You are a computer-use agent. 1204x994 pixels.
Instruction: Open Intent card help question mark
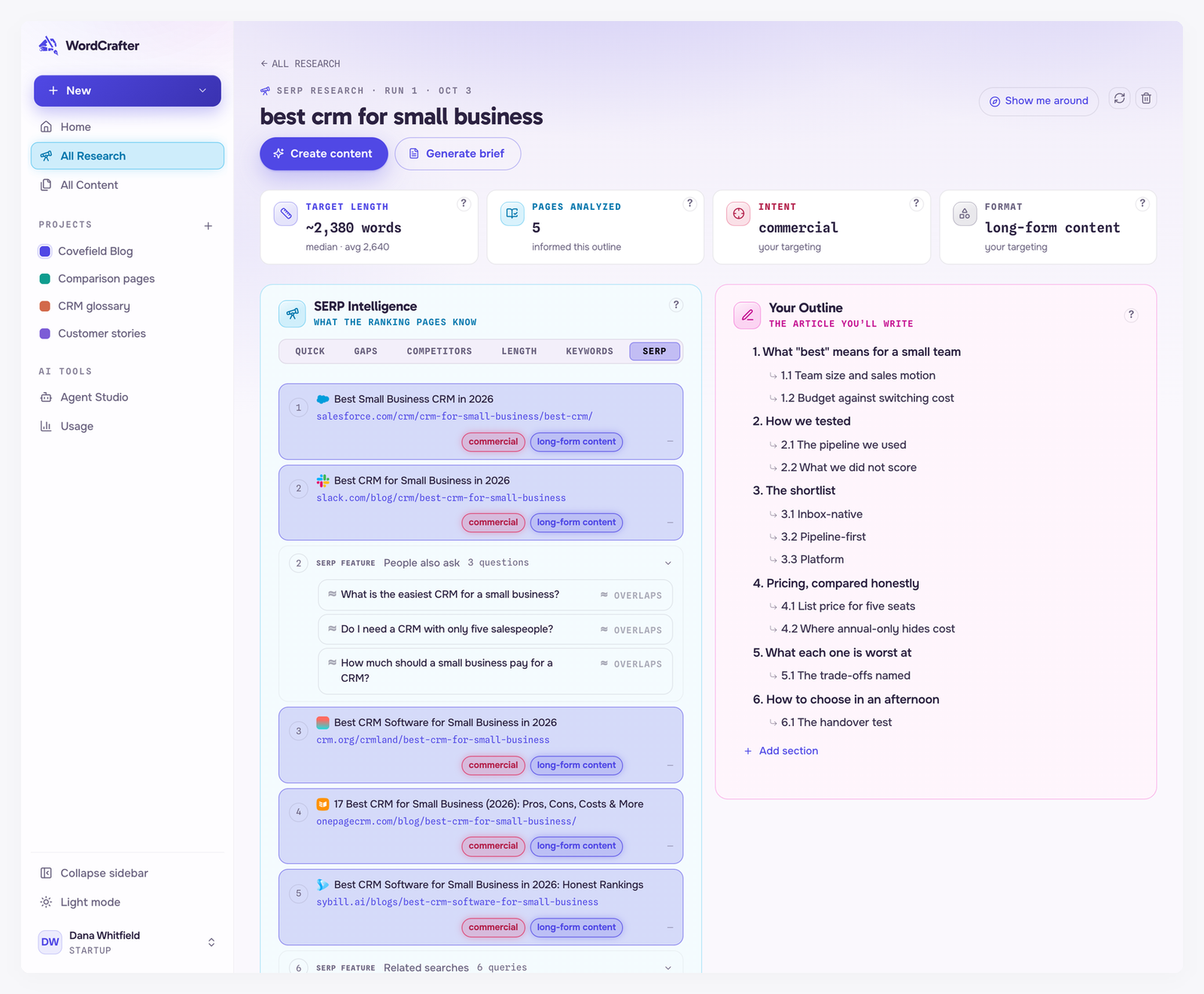point(916,203)
